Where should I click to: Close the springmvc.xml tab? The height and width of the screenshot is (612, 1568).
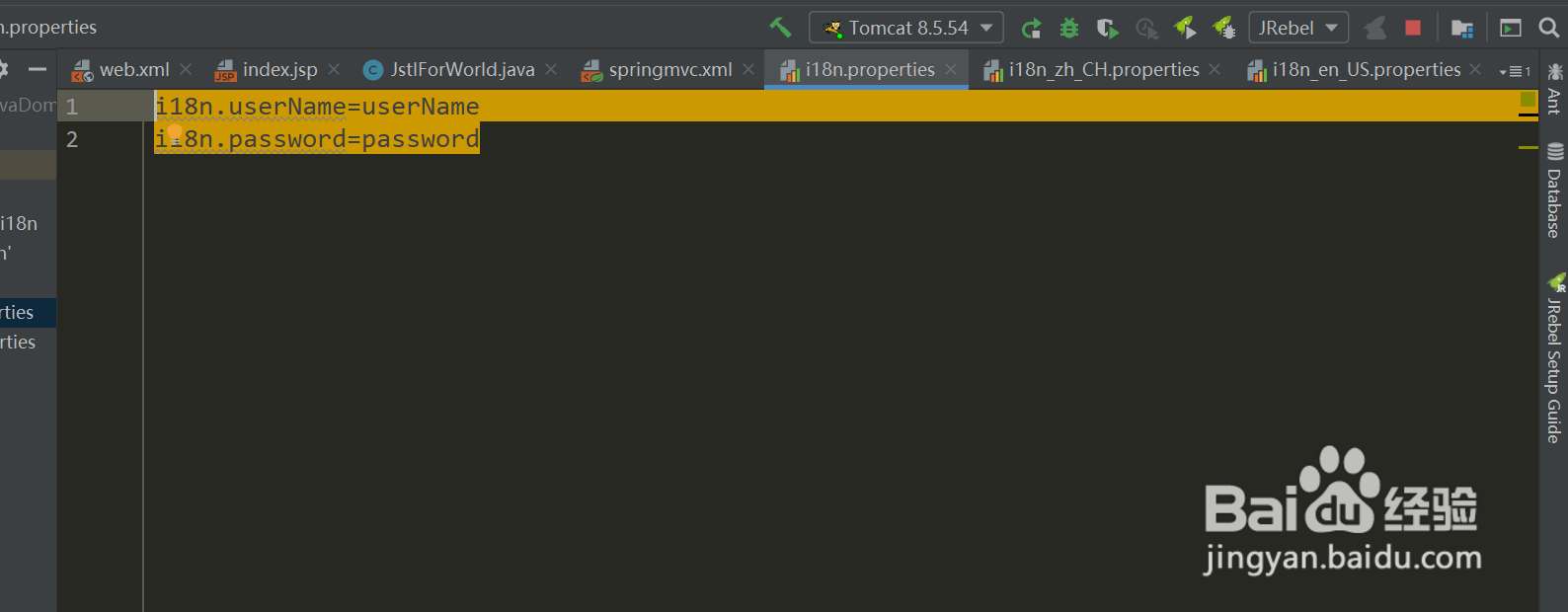(x=748, y=69)
